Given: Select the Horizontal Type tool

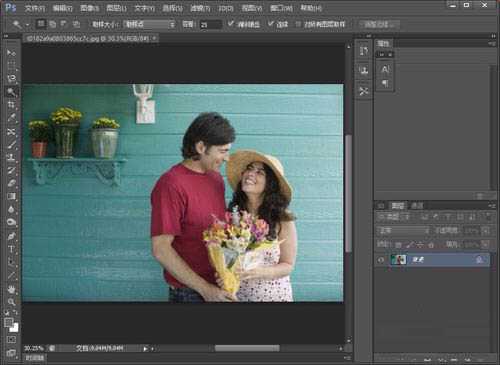Looking at the screenshot, I should [x=11, y=249].
